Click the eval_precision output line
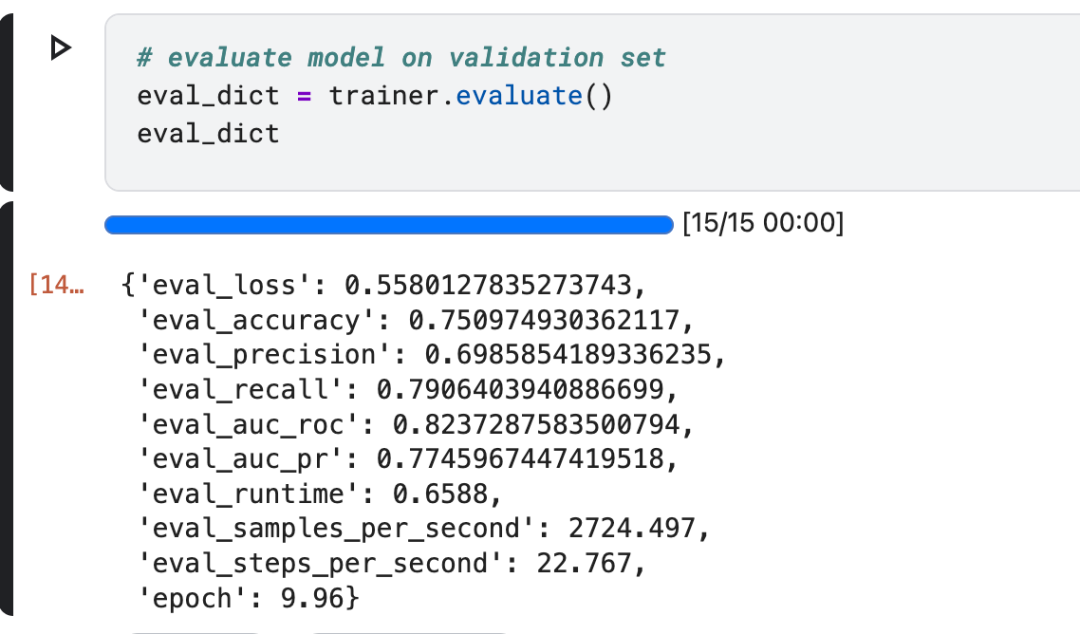 pyautogui.click(x=431, y=355)
